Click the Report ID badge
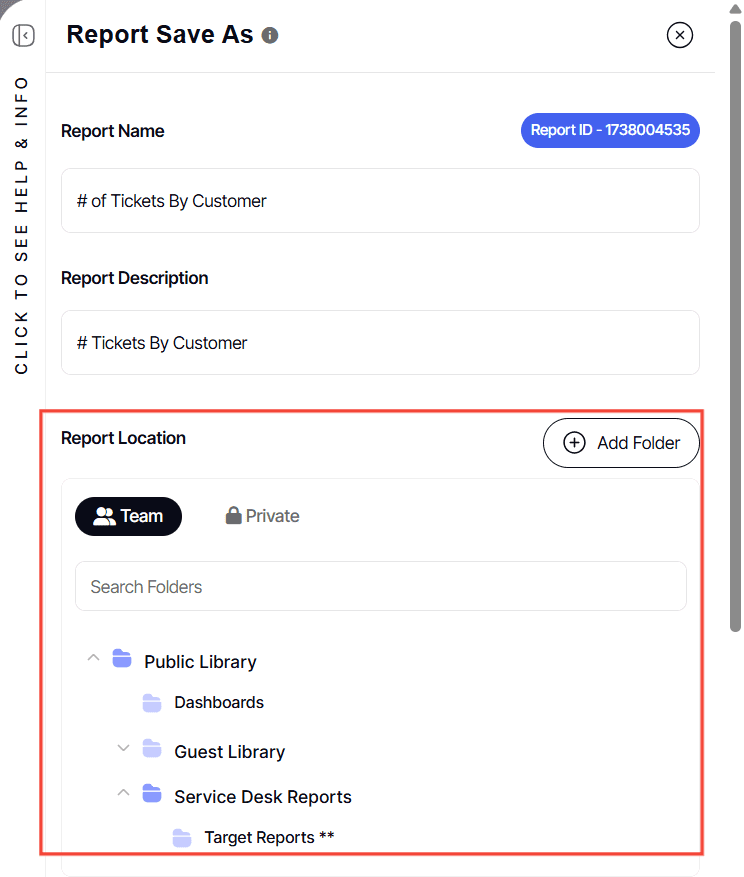This screenshot has width=744, height=877. [610, 130]
